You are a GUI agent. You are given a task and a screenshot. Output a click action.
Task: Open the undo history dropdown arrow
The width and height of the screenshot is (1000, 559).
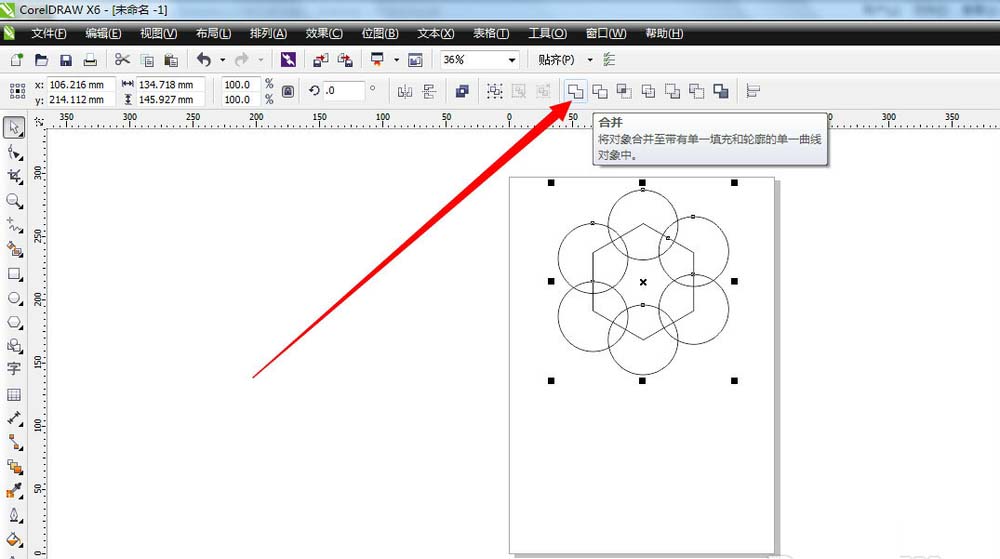[x=222, y=60]
